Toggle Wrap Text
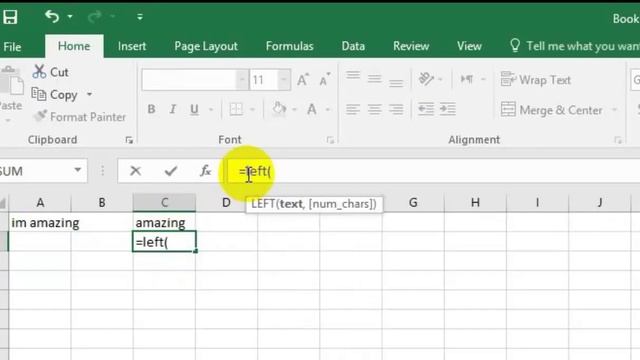 coord(536,80)
